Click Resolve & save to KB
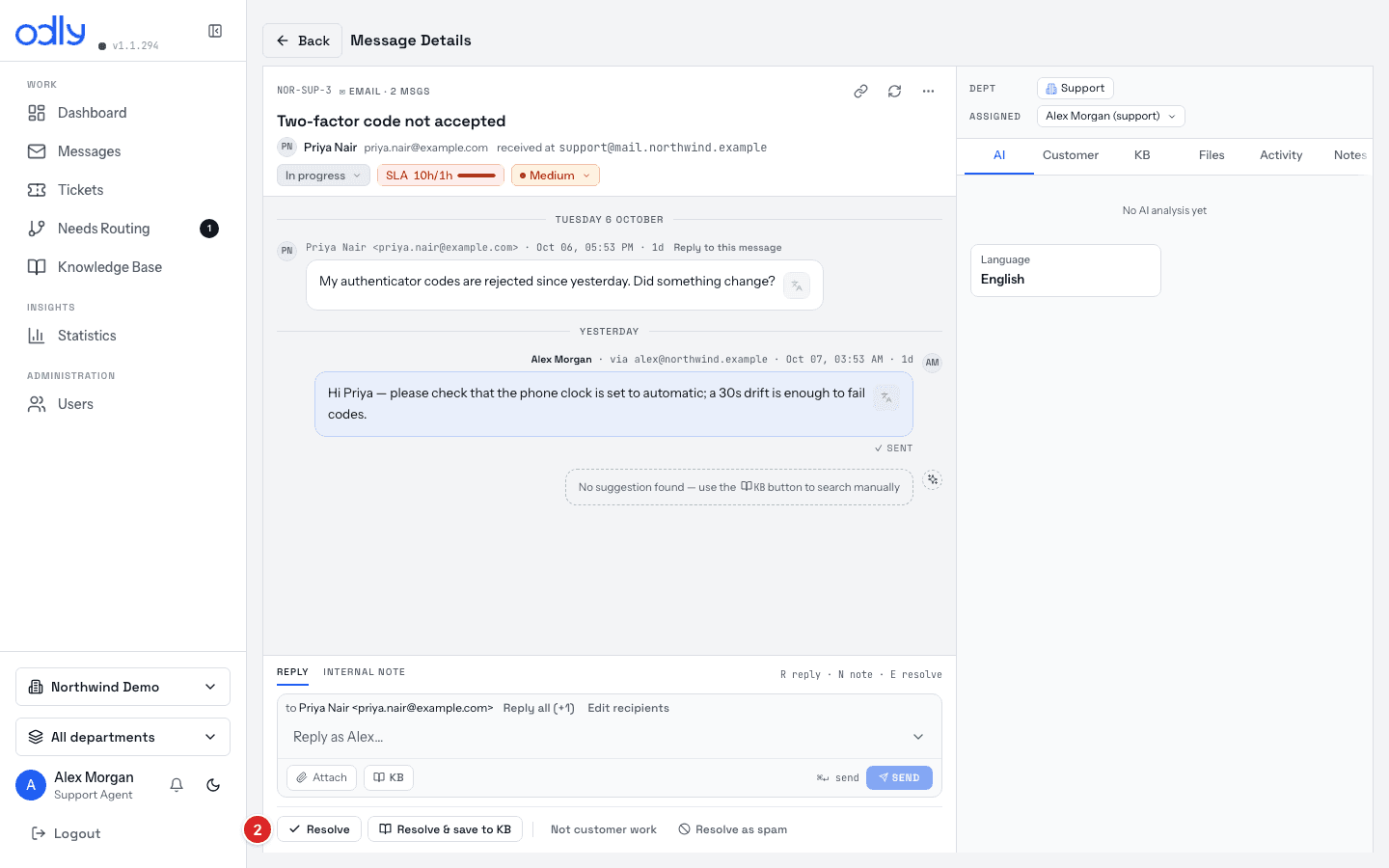The width and height of the screenshot is (1389, 868). [445, 829]
